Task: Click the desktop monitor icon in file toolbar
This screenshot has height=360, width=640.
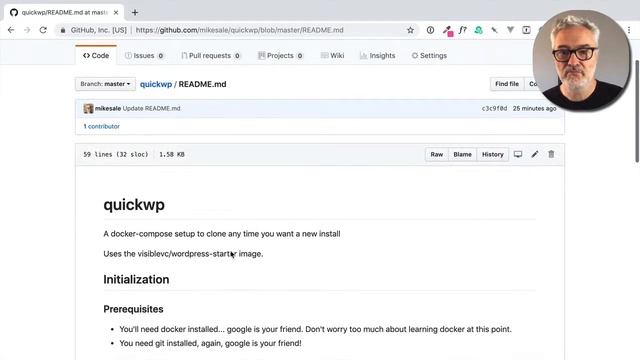Action: (x=518, y=154)
